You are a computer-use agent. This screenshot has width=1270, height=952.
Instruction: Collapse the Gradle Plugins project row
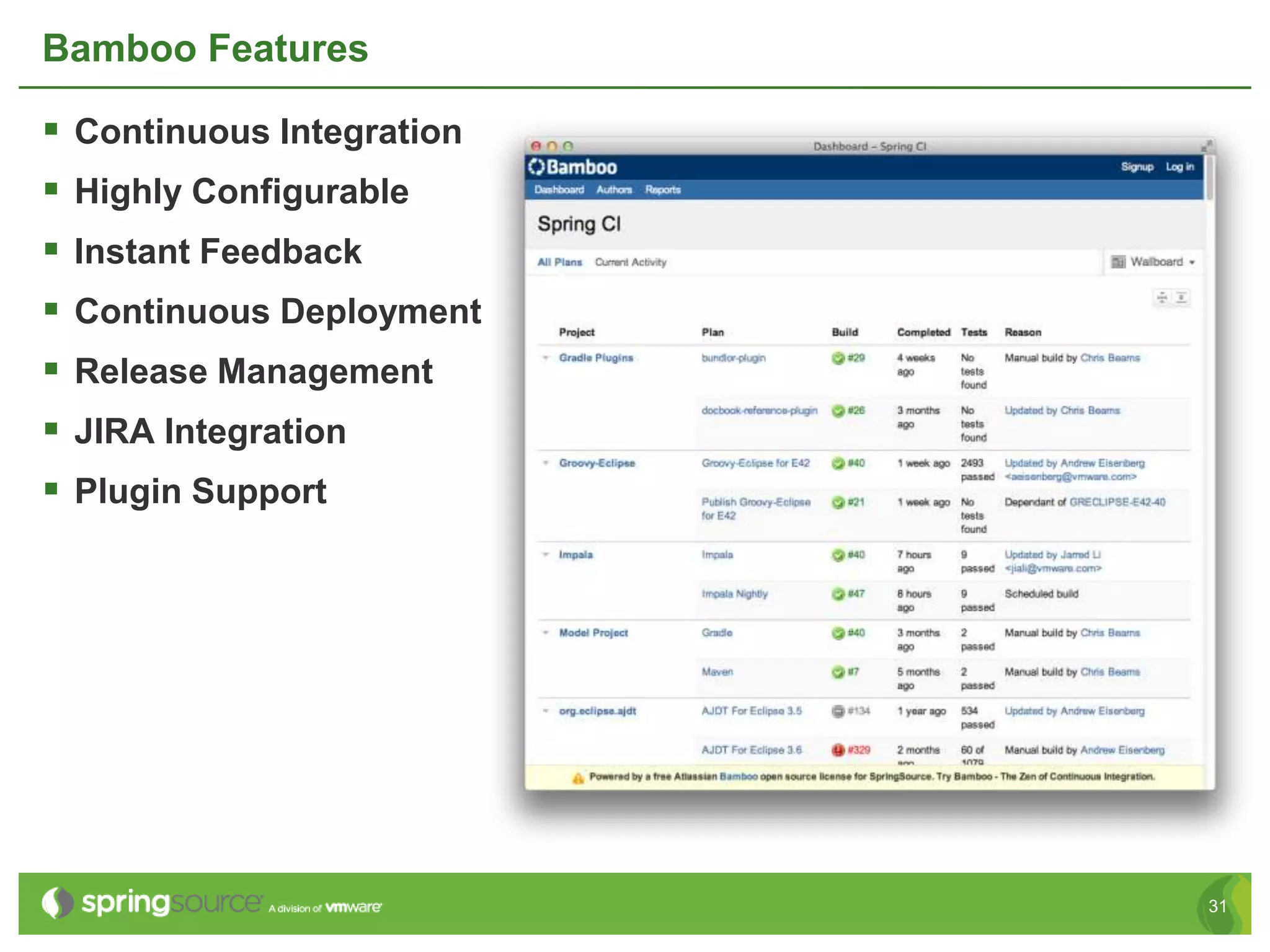click(x=546, y=358)
